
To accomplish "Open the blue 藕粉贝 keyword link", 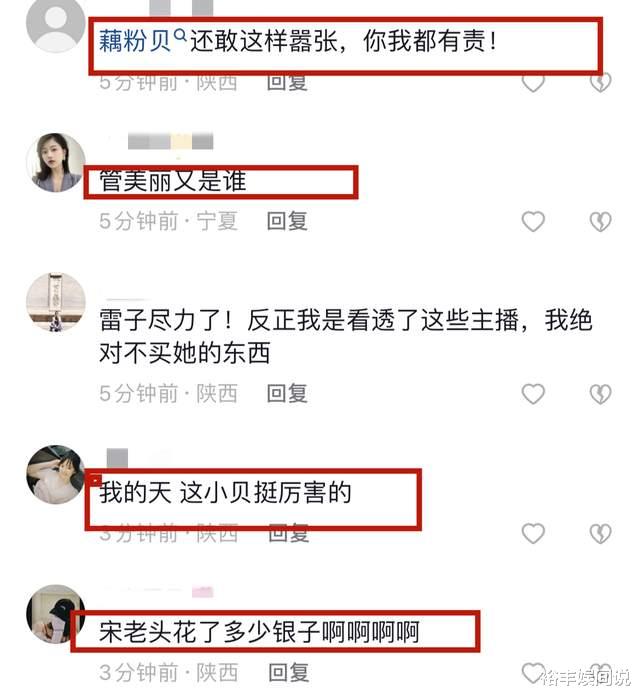I will pos(135,41).
